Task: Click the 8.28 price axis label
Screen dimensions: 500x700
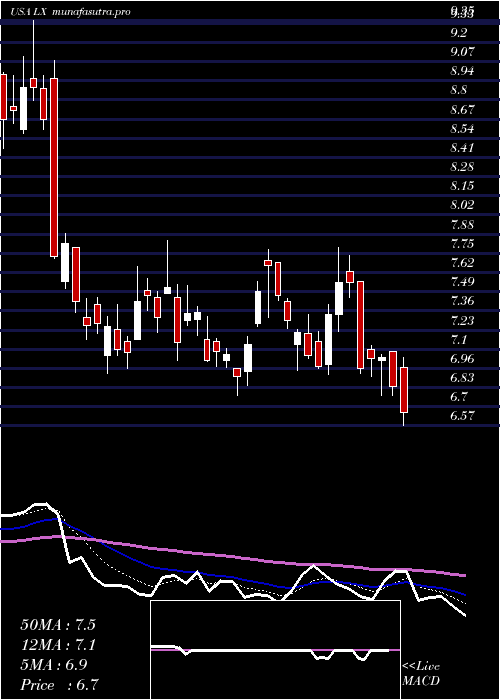Action: click(462, 167)
